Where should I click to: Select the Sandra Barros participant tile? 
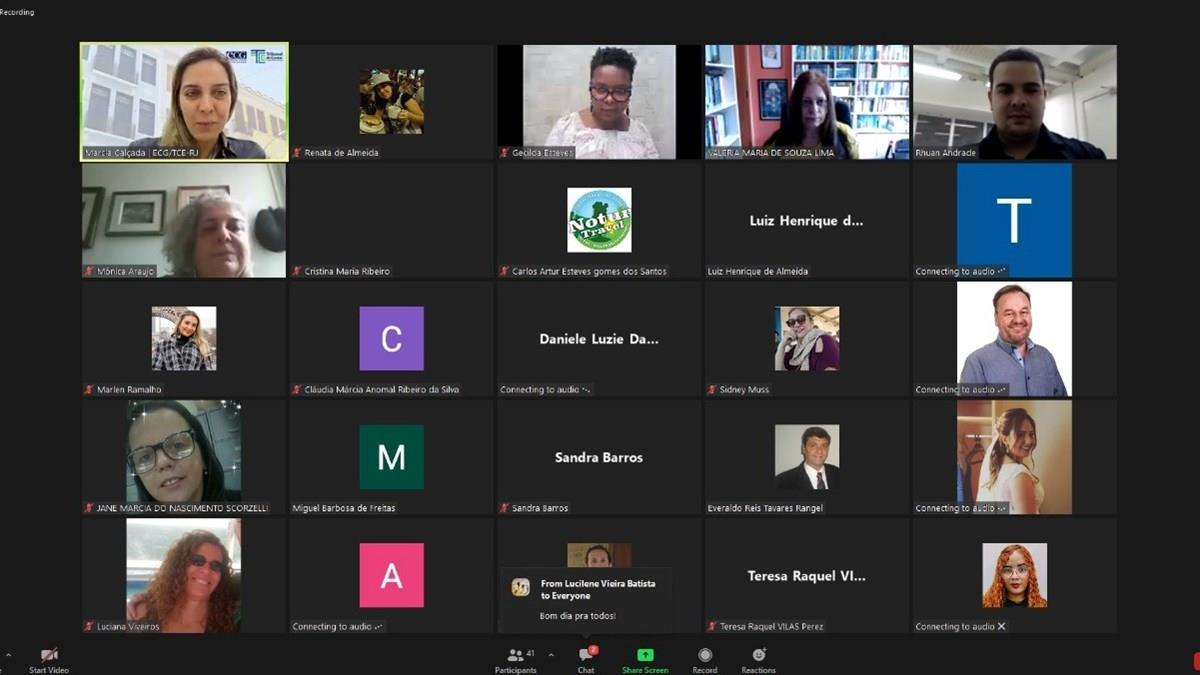click(x=599, y=457)
